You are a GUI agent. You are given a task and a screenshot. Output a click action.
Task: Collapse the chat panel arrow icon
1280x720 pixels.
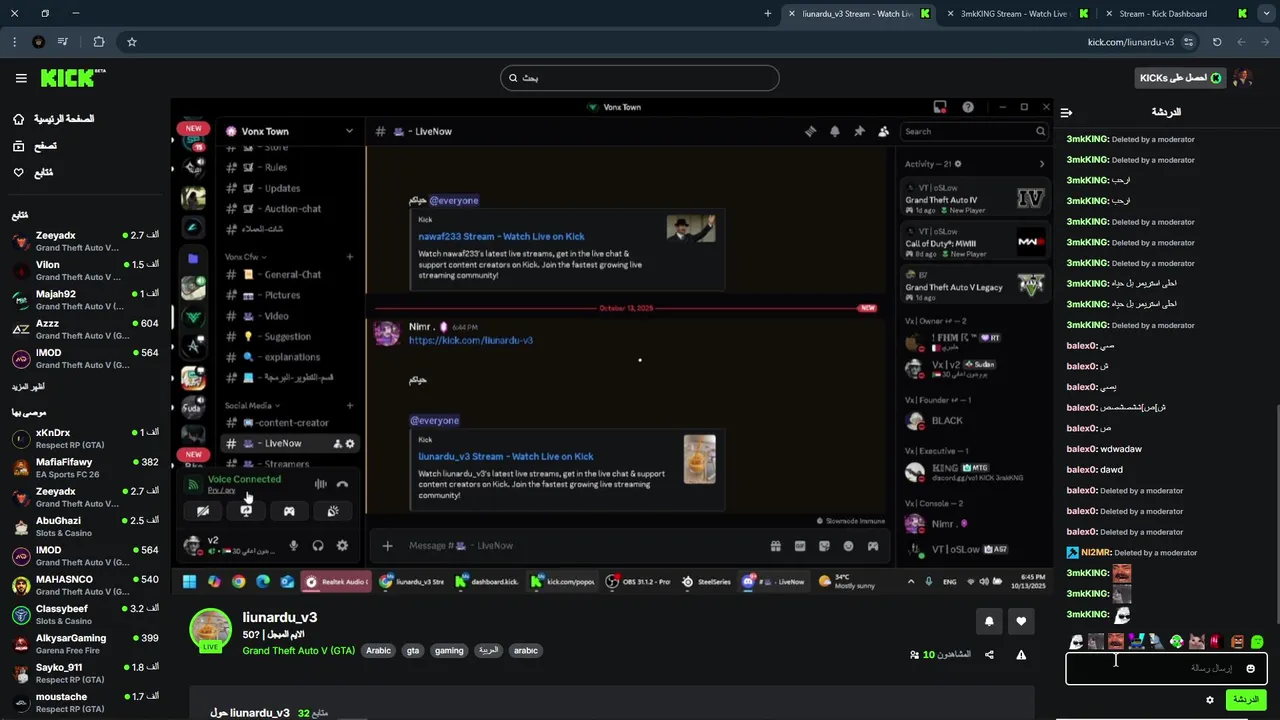click(1066, 113)
